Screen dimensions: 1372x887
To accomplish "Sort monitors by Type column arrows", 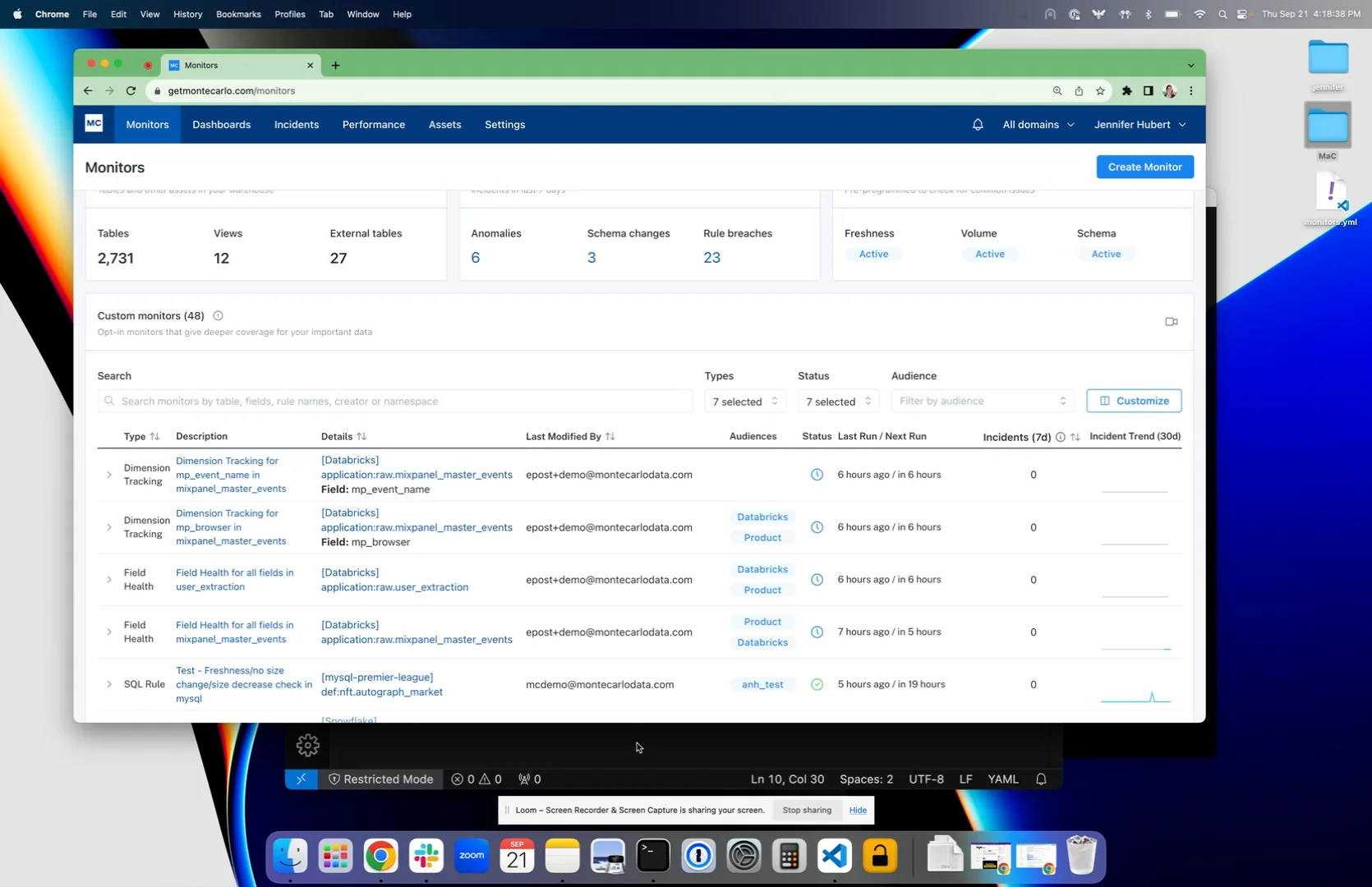I will tap(154, 437).
